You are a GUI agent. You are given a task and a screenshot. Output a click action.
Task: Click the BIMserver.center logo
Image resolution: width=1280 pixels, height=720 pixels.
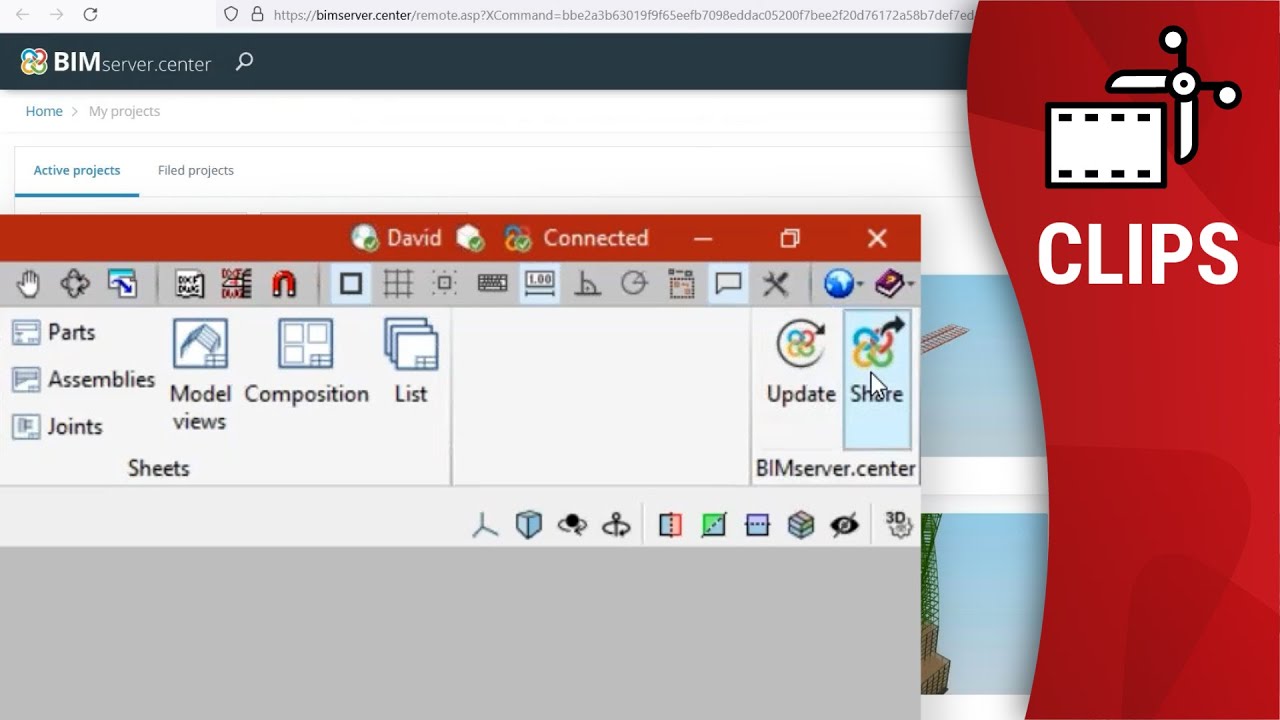tap(116, 63)
